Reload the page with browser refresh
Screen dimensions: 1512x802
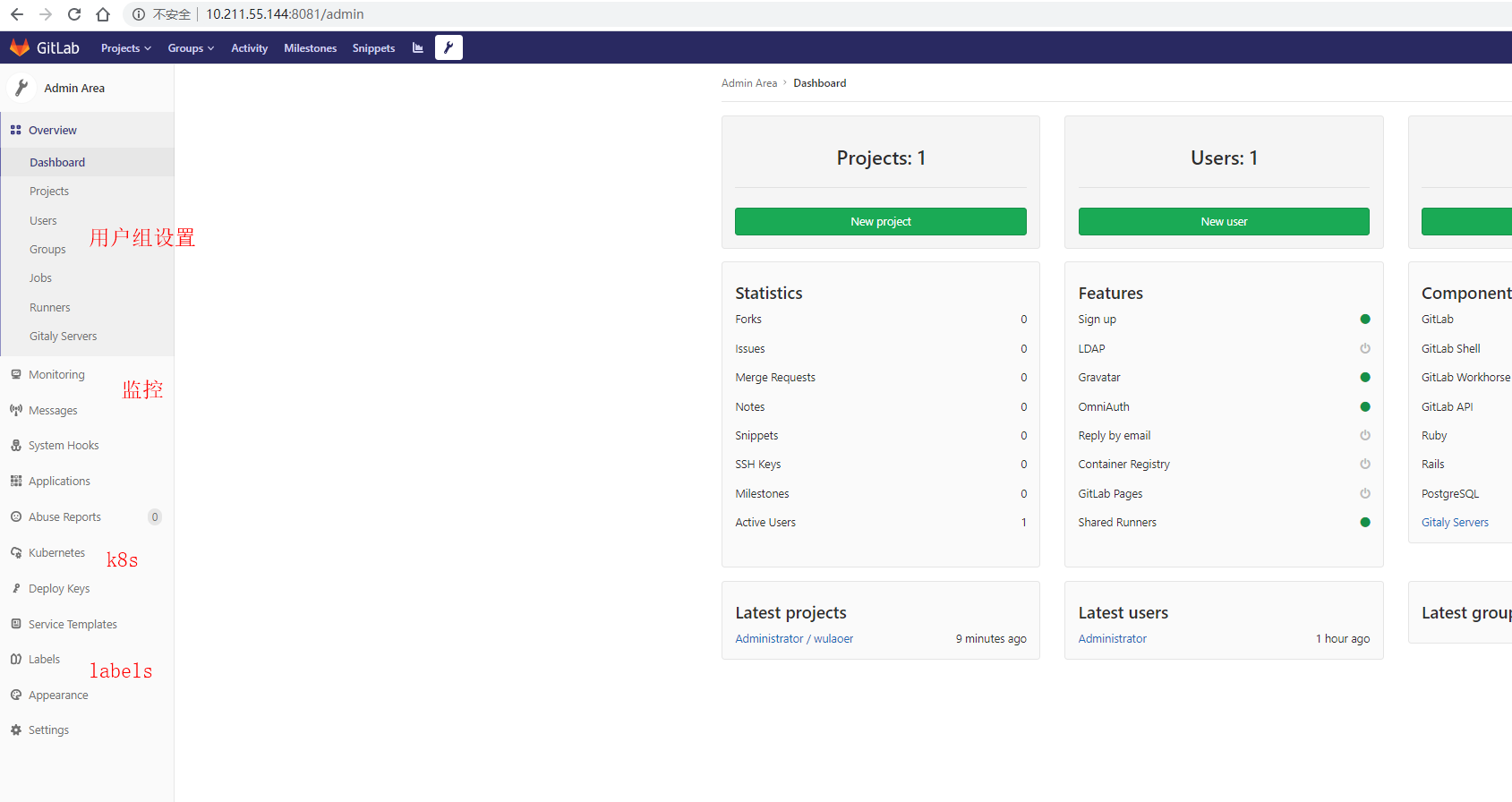click(x=74, y=14)
